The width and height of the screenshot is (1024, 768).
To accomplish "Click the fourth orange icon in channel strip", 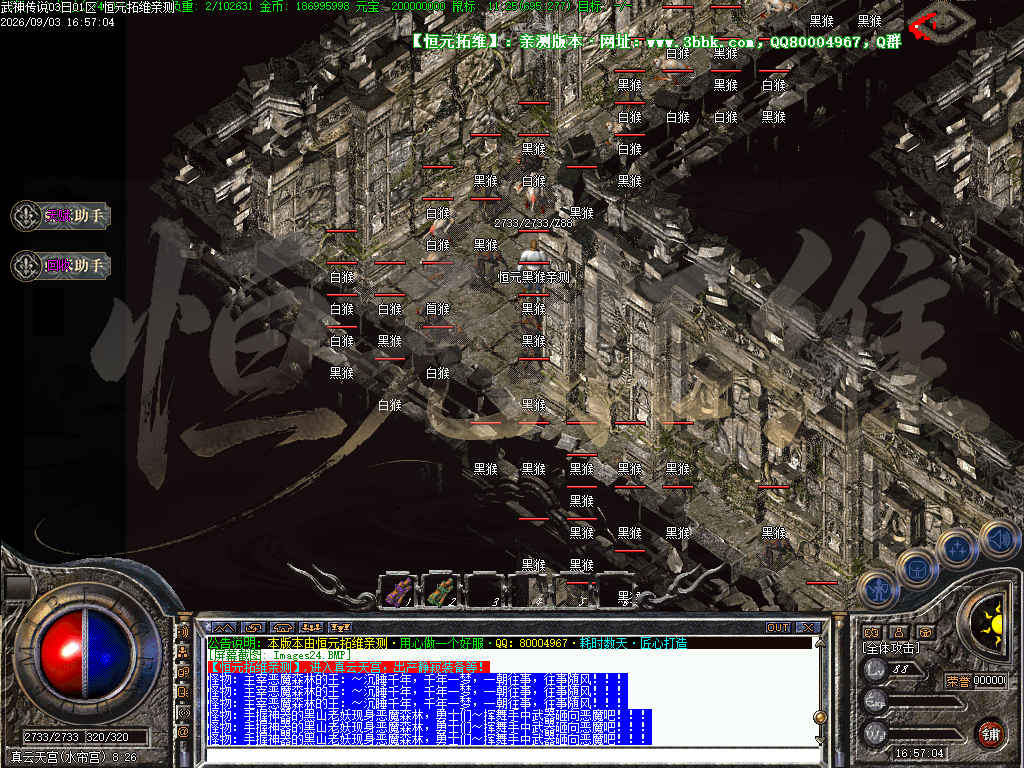I will point(184,692).
